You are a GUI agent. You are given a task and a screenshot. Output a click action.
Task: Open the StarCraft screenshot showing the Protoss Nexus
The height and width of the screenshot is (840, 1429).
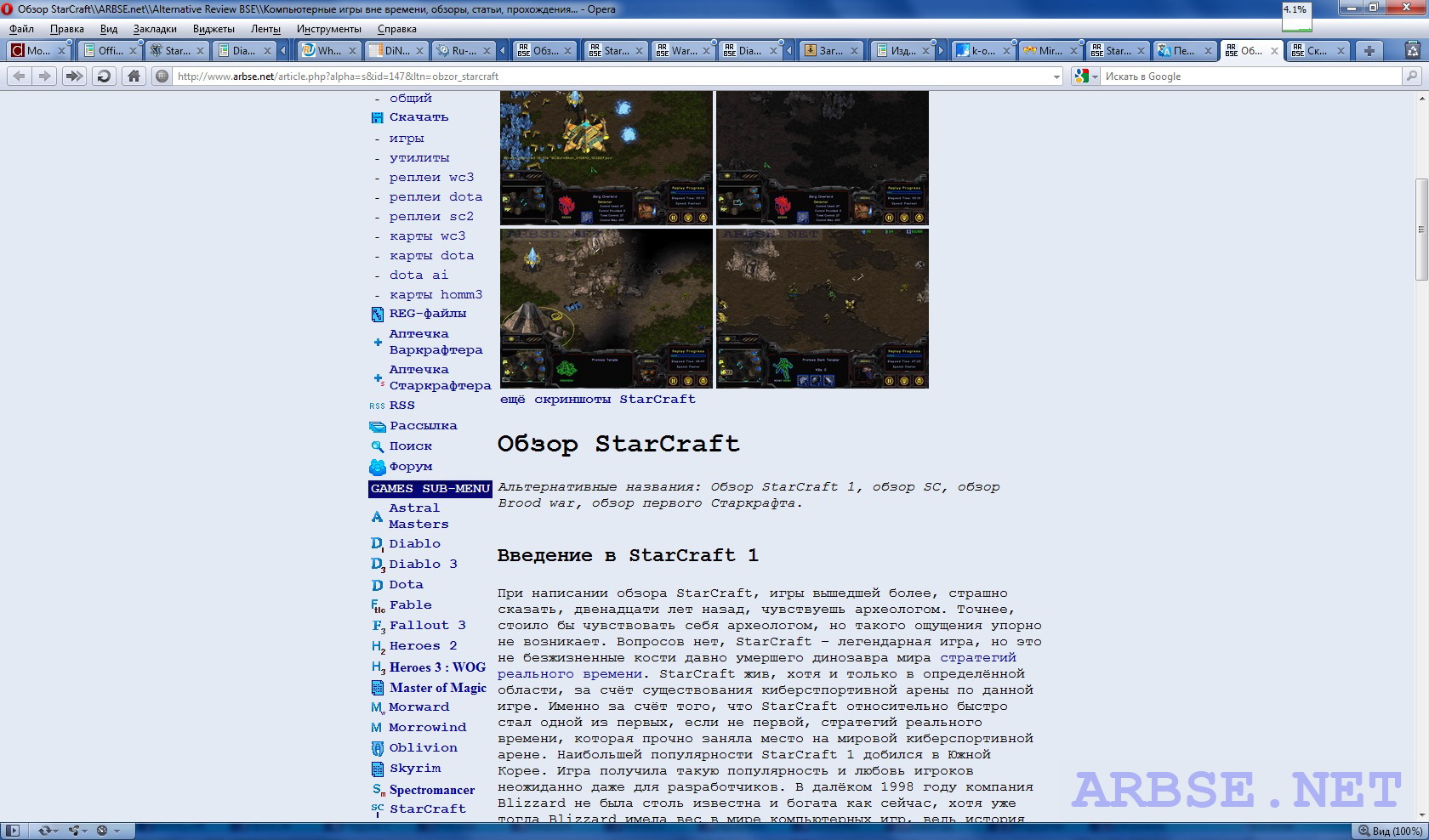point(606,158)
